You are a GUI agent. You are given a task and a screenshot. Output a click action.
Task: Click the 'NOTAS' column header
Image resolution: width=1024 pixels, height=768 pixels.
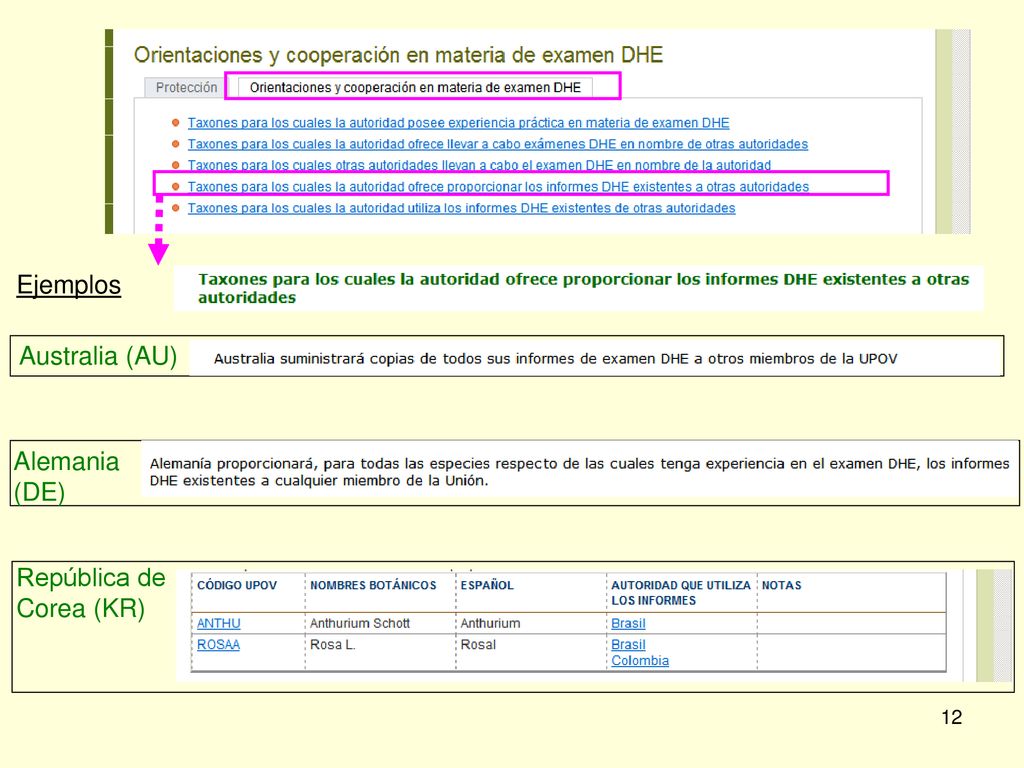[x=781, y=586]
